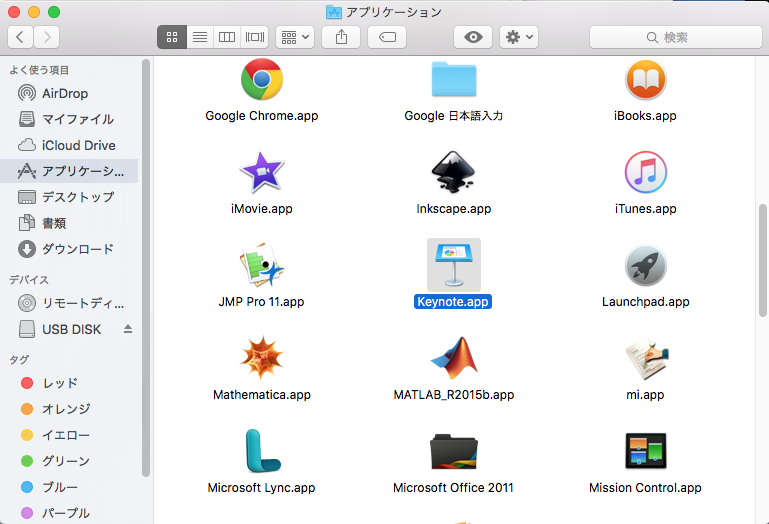Click the 検索 search field
Viewport: 769px width, 524px height.
click(x=675, y=37)
